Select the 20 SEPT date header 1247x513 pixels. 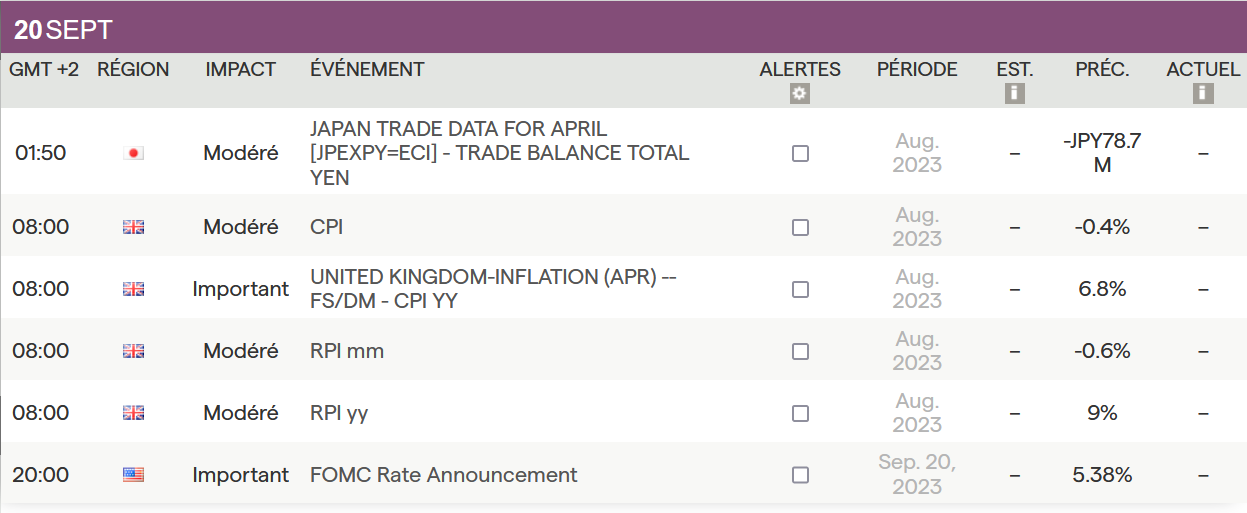pyautogui.click(x=63, y=30)
